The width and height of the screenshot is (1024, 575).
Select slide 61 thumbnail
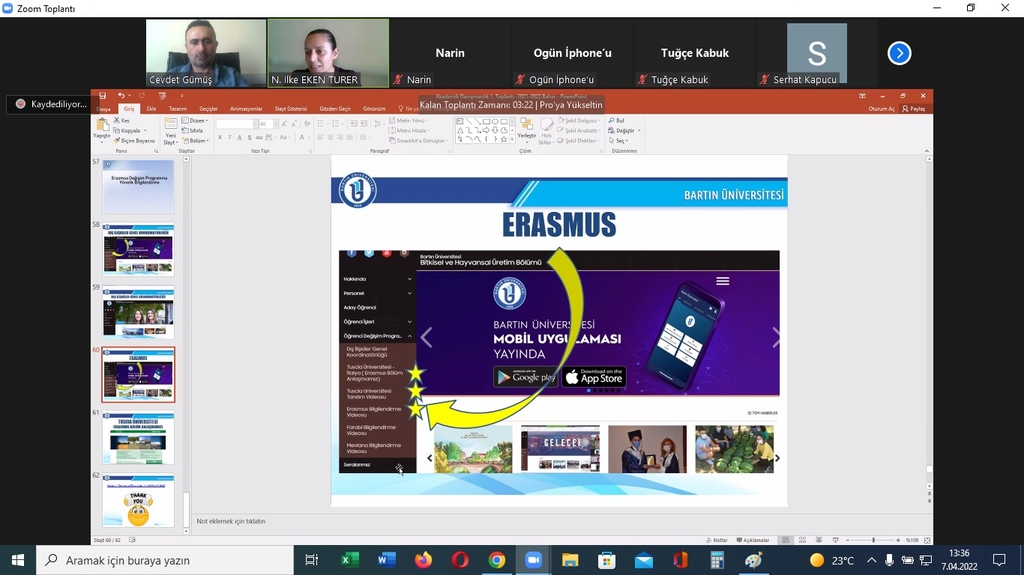[x=138, y=438]
